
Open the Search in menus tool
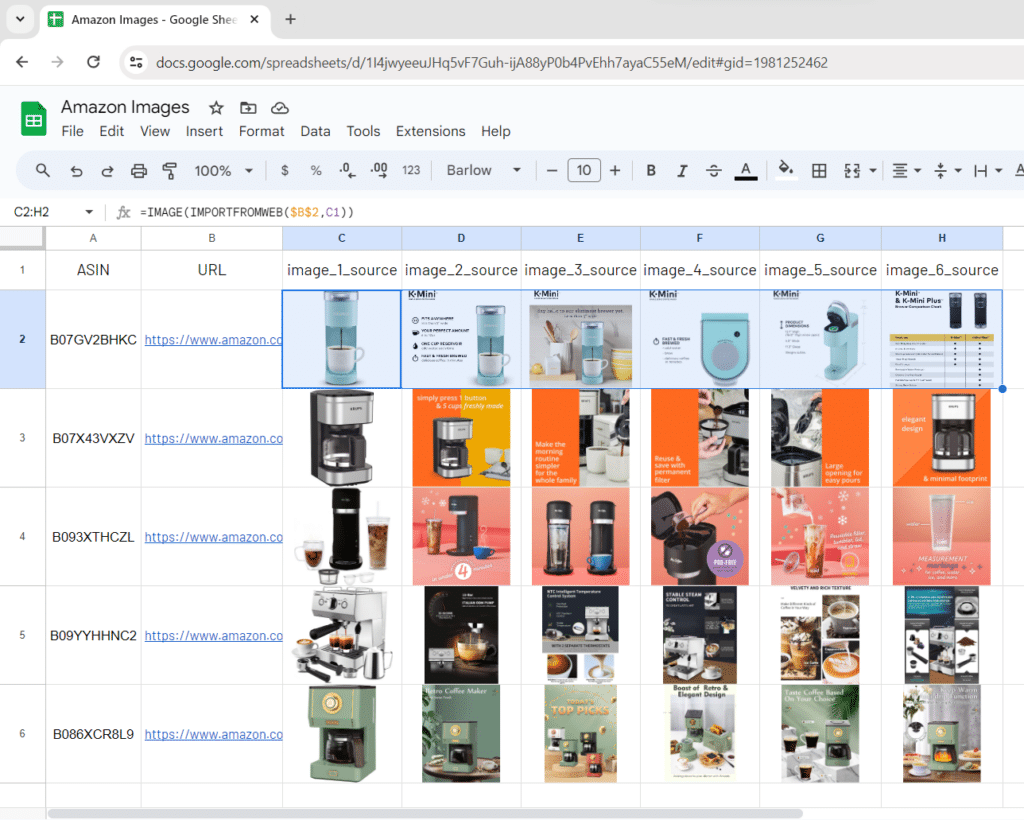[x=42, y=170]
